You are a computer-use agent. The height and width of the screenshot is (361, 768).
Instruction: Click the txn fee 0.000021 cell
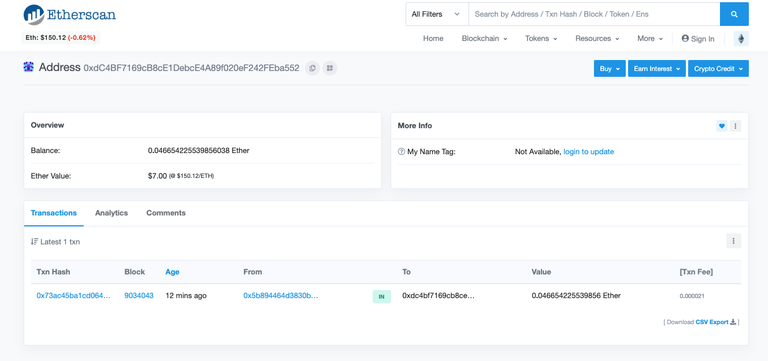692,296
